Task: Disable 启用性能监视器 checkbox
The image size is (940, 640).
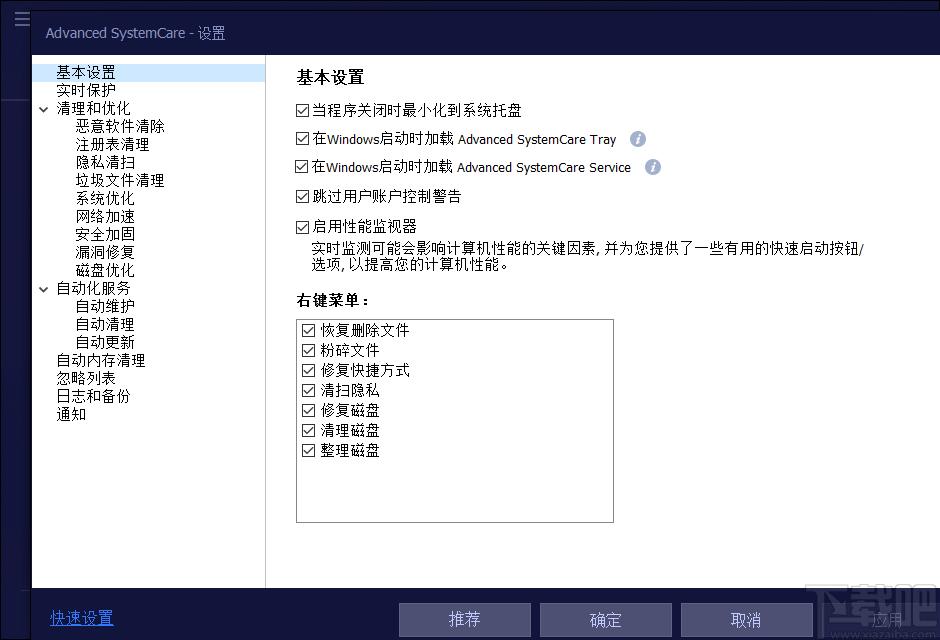Action: pos(302,227)
